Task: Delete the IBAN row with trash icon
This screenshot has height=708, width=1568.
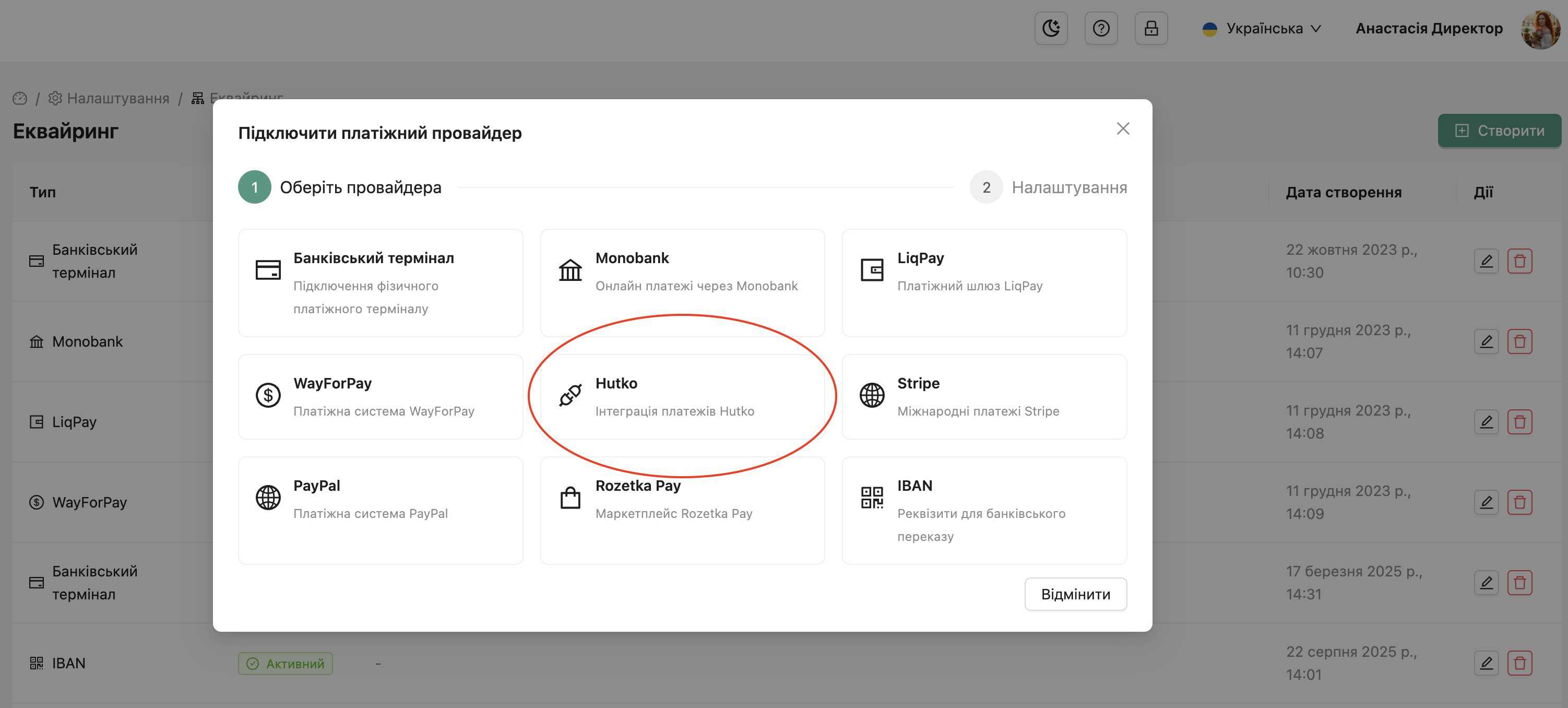Action: point(1519,663)
